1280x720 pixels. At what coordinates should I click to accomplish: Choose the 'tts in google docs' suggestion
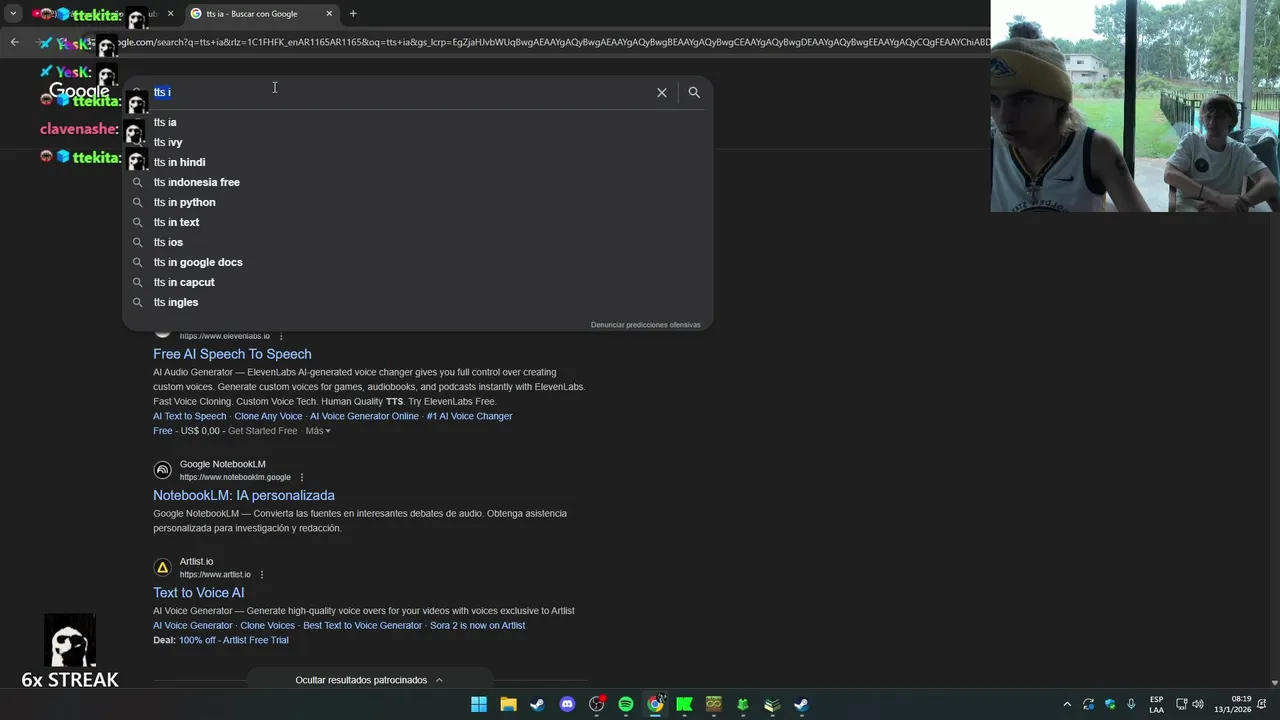coord(417,262)
